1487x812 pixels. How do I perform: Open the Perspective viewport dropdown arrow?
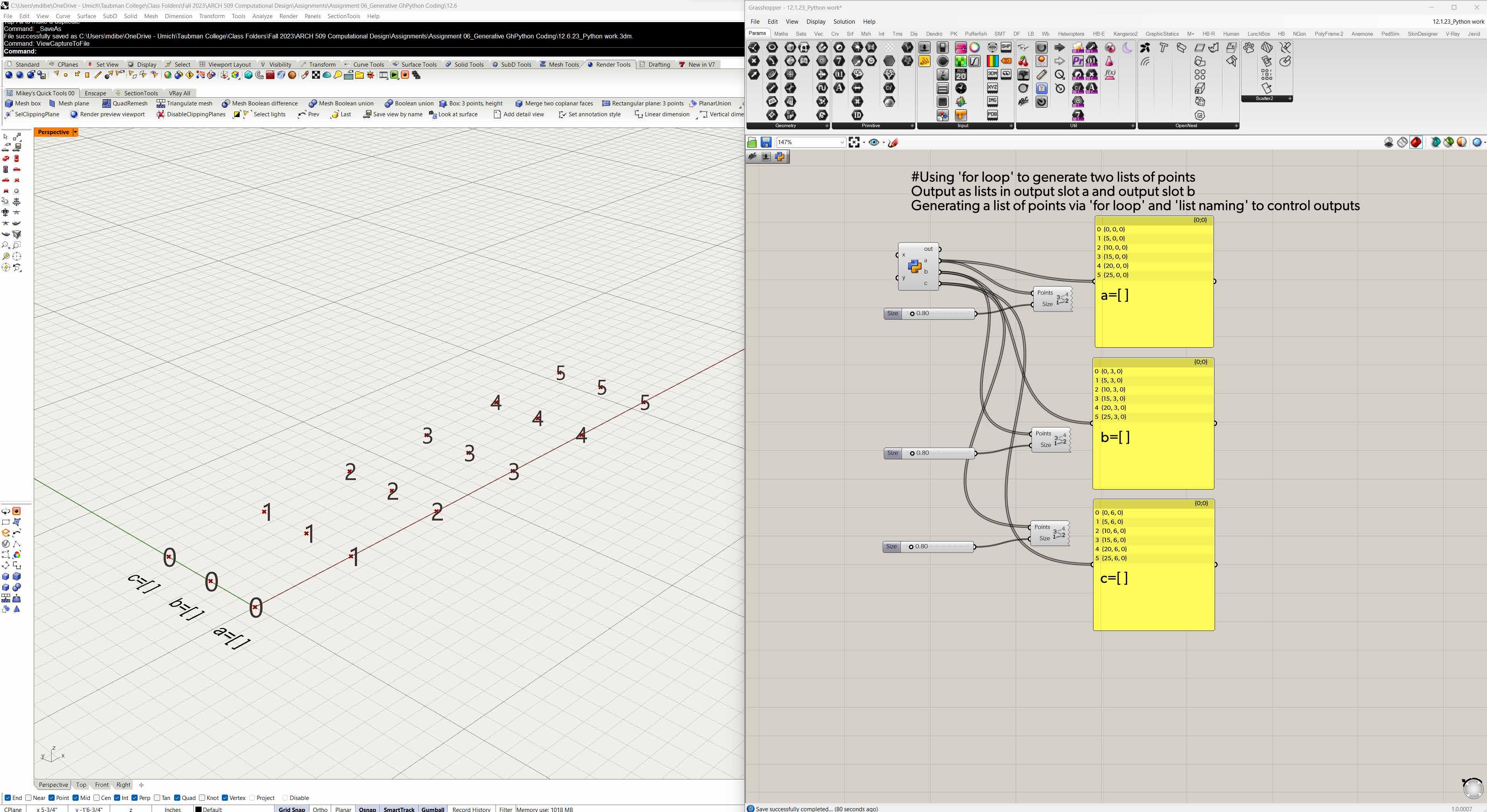click(x=75, y=132)
